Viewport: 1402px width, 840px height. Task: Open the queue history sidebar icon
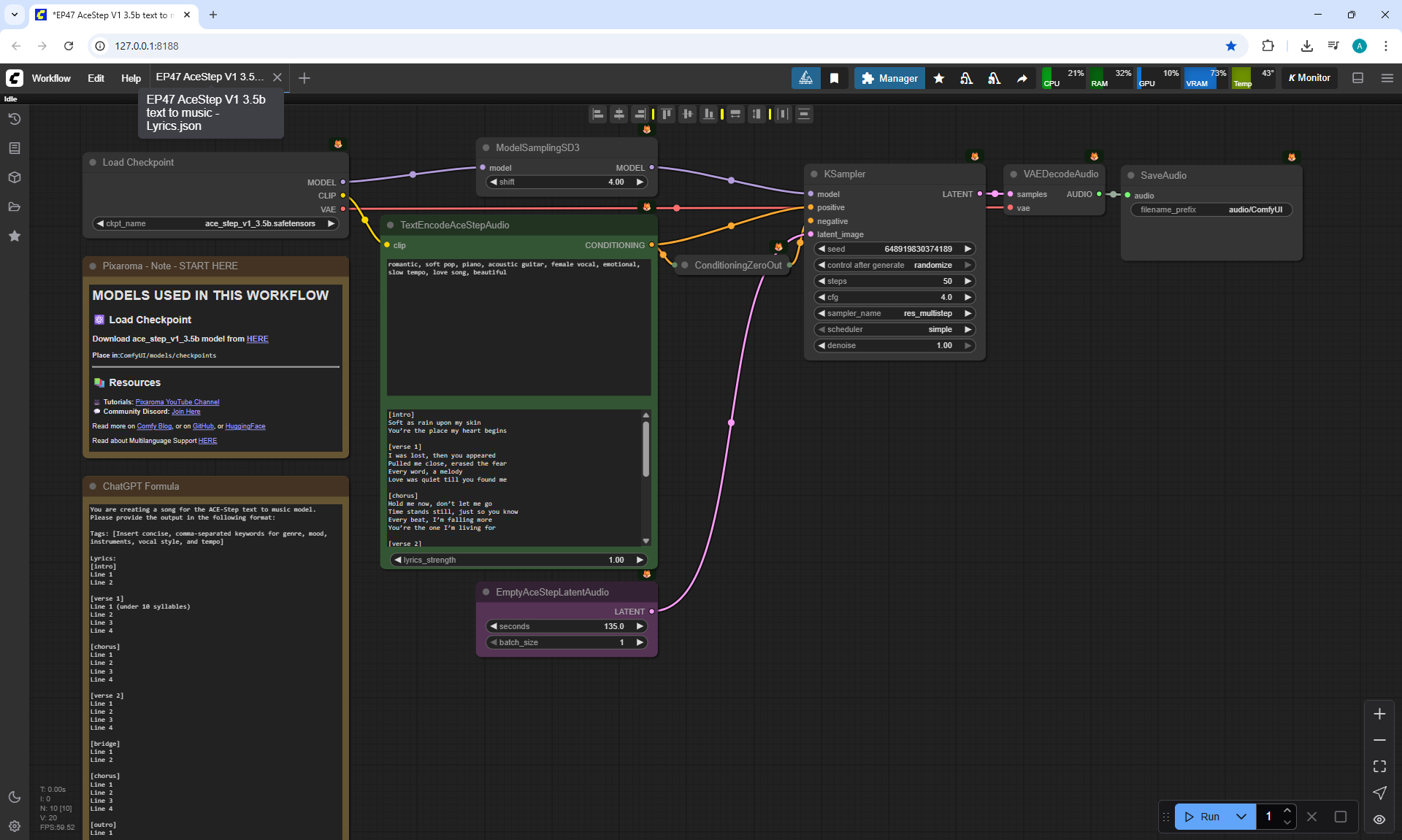pyautogui.click(x=15, y=119)
